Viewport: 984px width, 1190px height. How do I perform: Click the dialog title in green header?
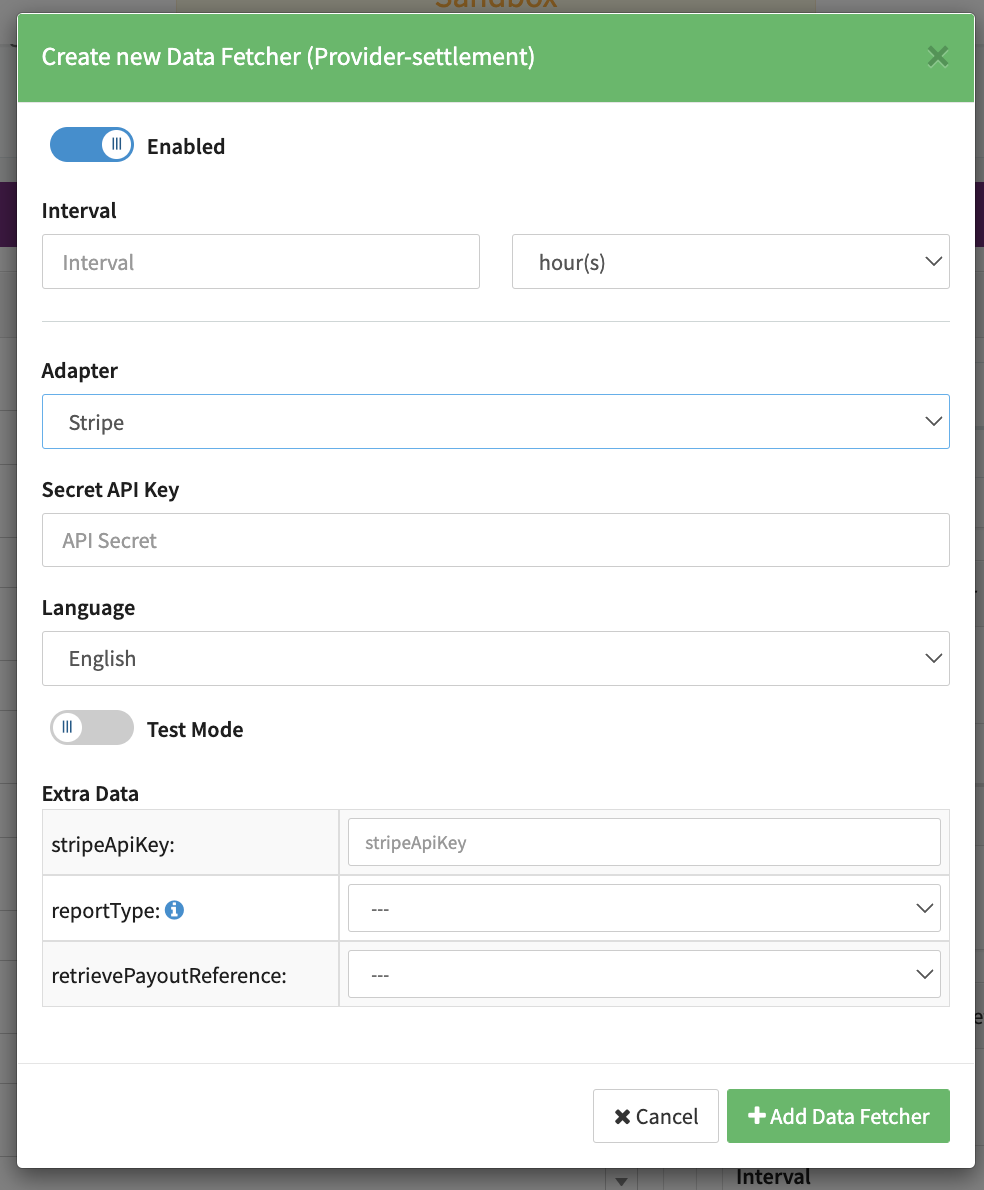[288, 57]
